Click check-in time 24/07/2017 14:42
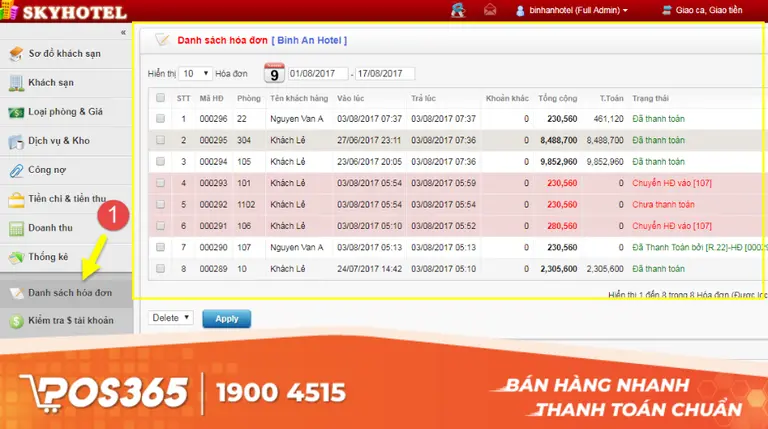Screen dimensions: 768x429 pyautogui.click(x=369, y=269)
